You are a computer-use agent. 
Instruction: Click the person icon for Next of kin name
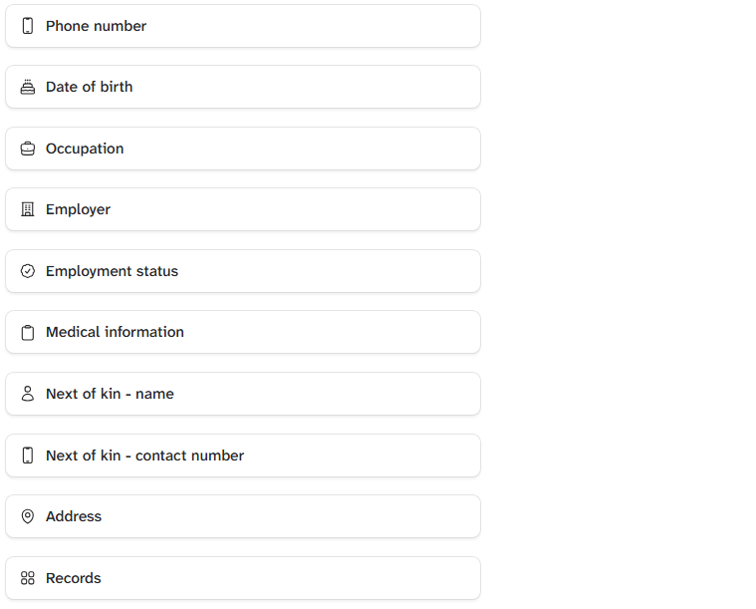coord(28,393)
